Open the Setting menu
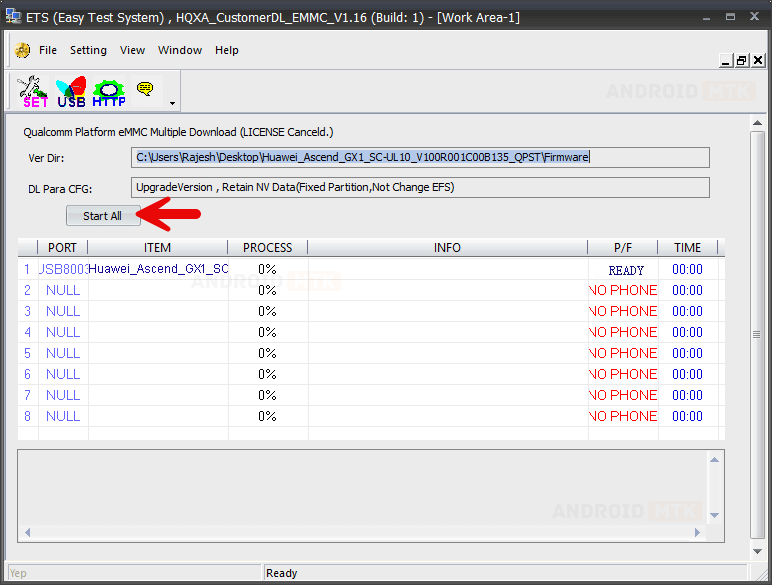The width and height of the screenshot is (772, 585). point(88,50)
